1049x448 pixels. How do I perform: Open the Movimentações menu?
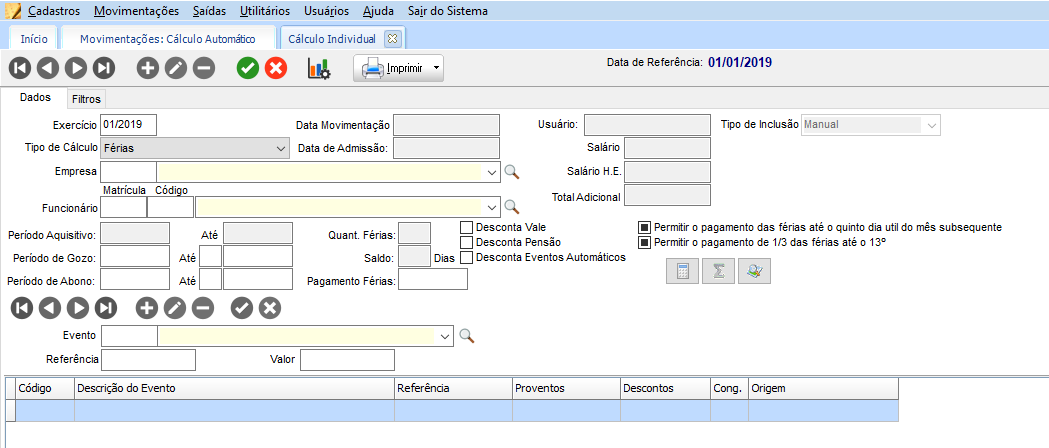coord(137,11)
